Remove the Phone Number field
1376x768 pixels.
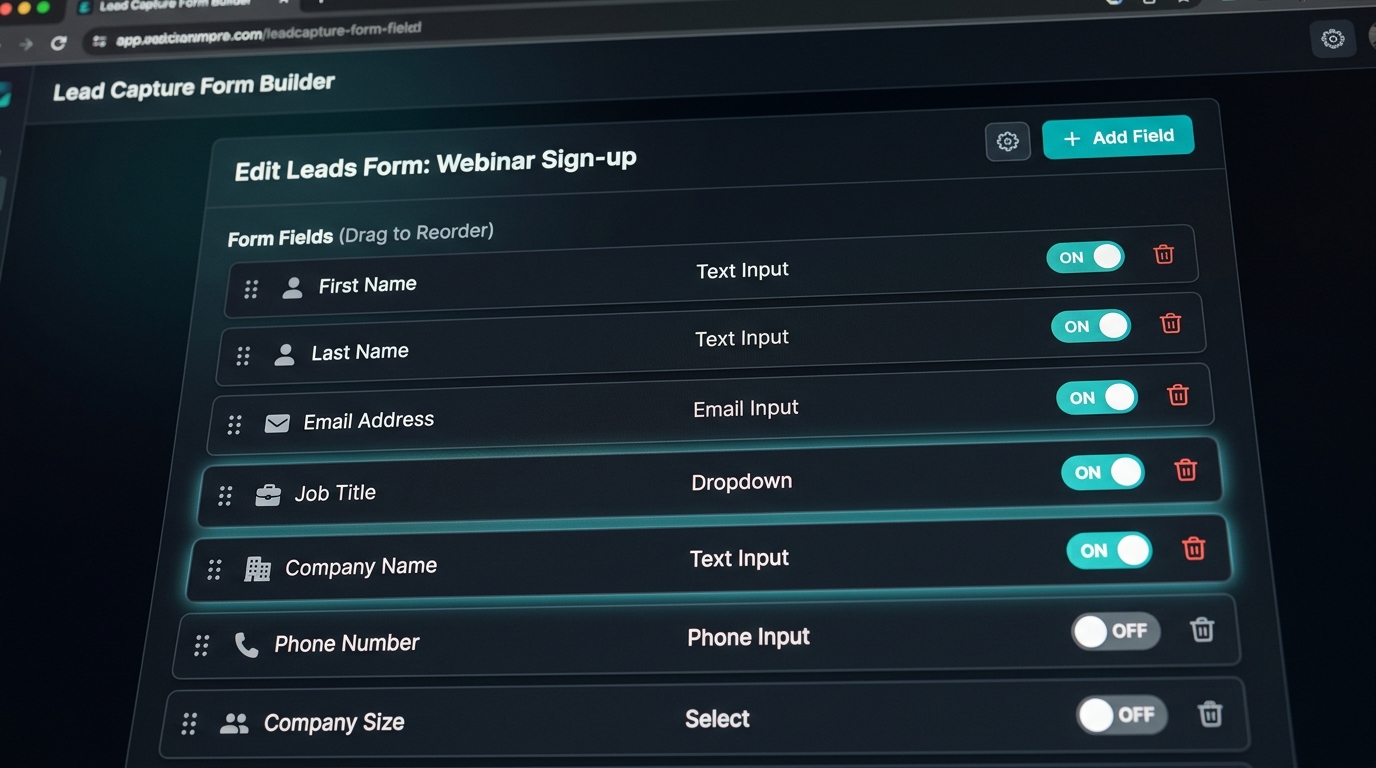1202,629
